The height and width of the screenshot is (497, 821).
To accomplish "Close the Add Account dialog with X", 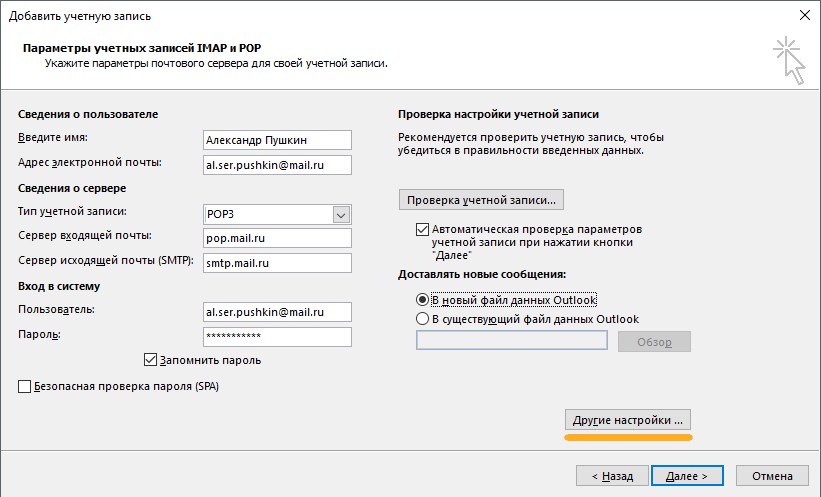I will point(805,15).
